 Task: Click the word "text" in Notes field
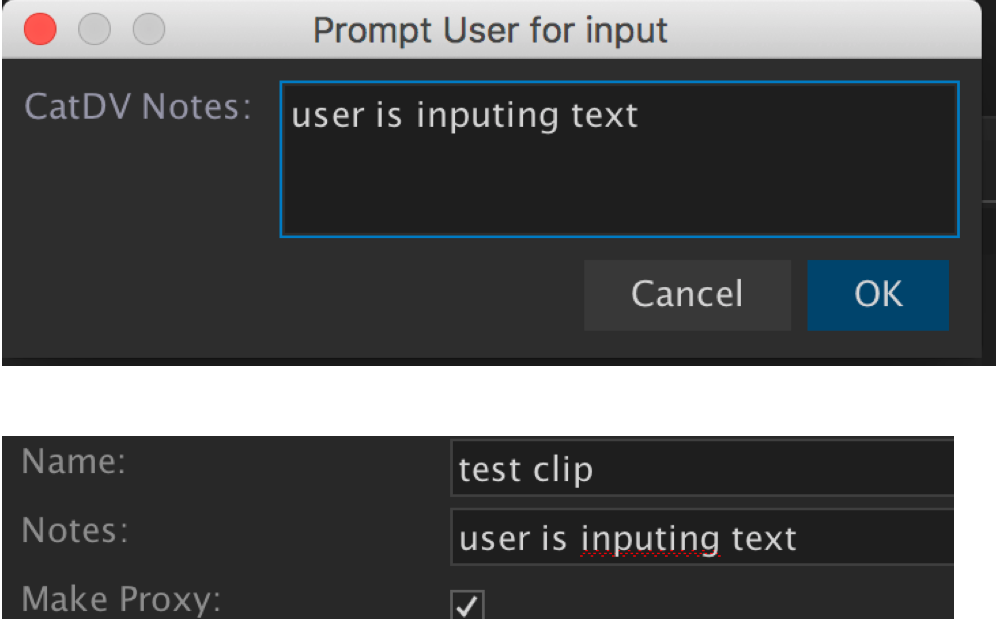pyautogui.click(x=762, y=539)
